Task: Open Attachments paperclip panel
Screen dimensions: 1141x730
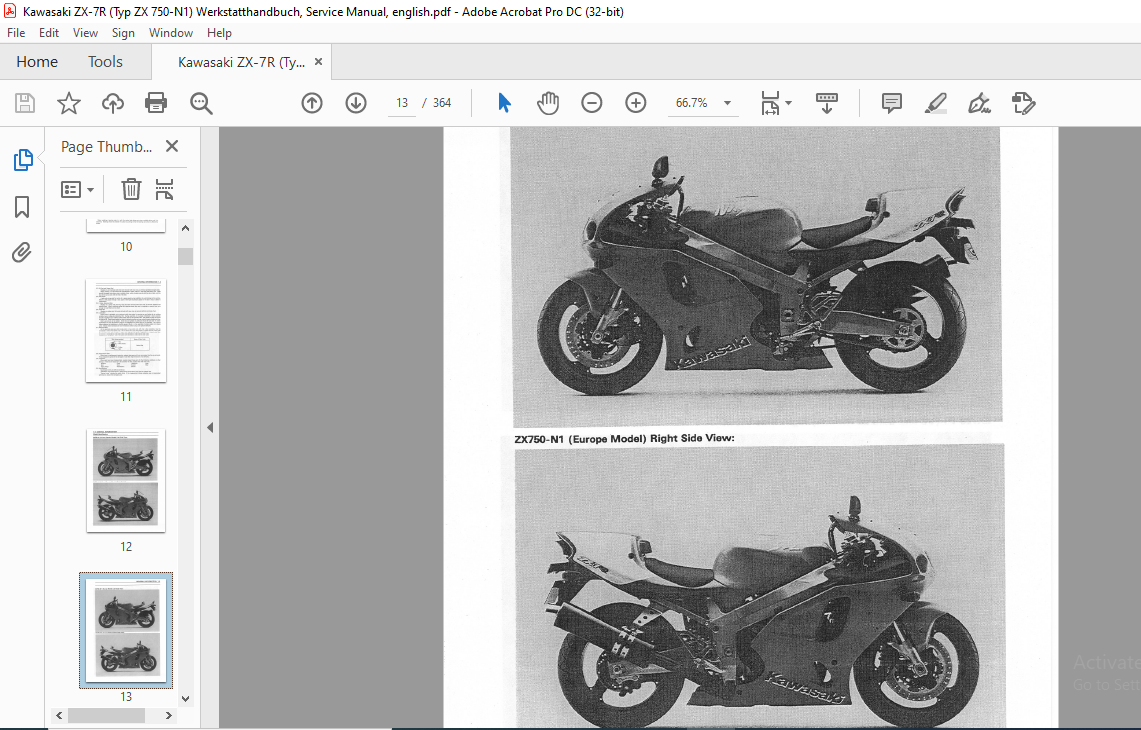Action: 22,253
